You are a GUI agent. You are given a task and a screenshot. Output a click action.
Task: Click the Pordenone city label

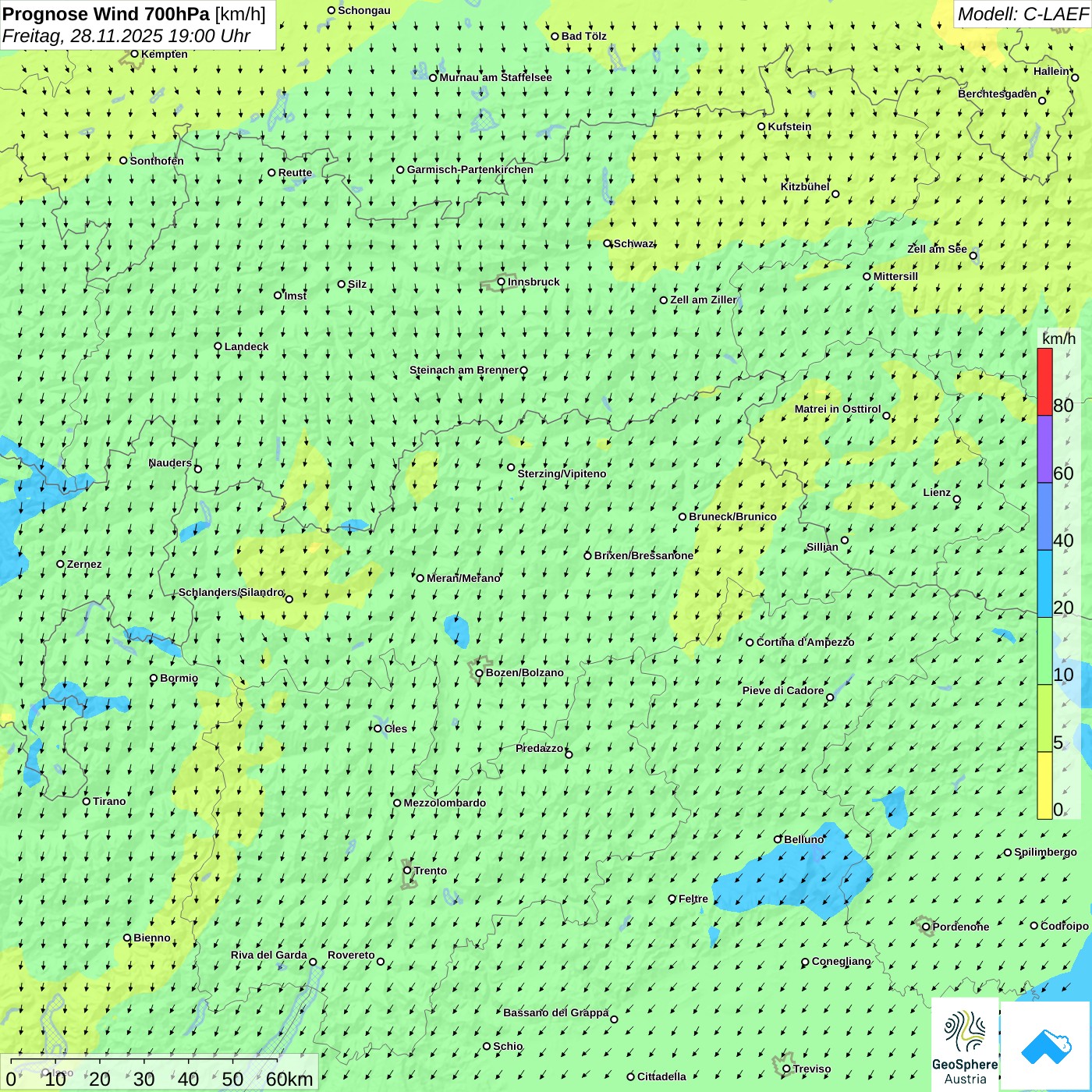[961, 927]
